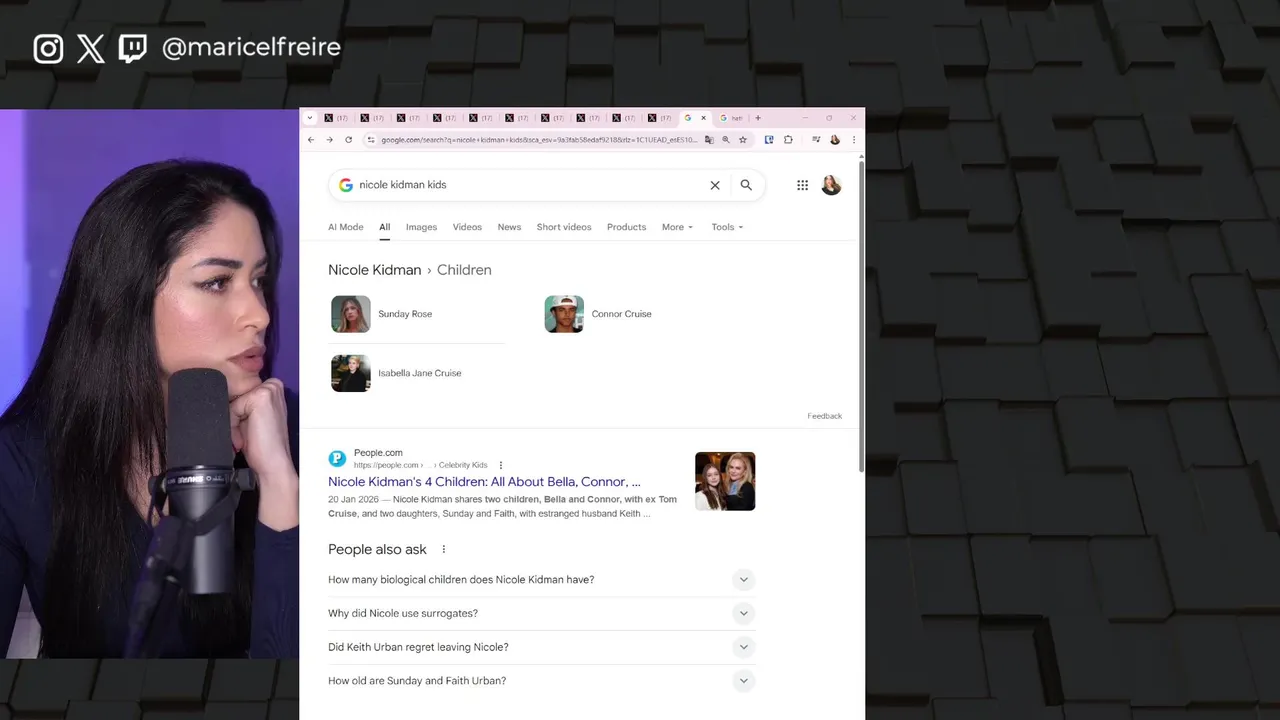Click Connor Cruise's photo thumbnail
This screenshot has width=1280, height=720.
pyautogui.click(x=564, y=314)
